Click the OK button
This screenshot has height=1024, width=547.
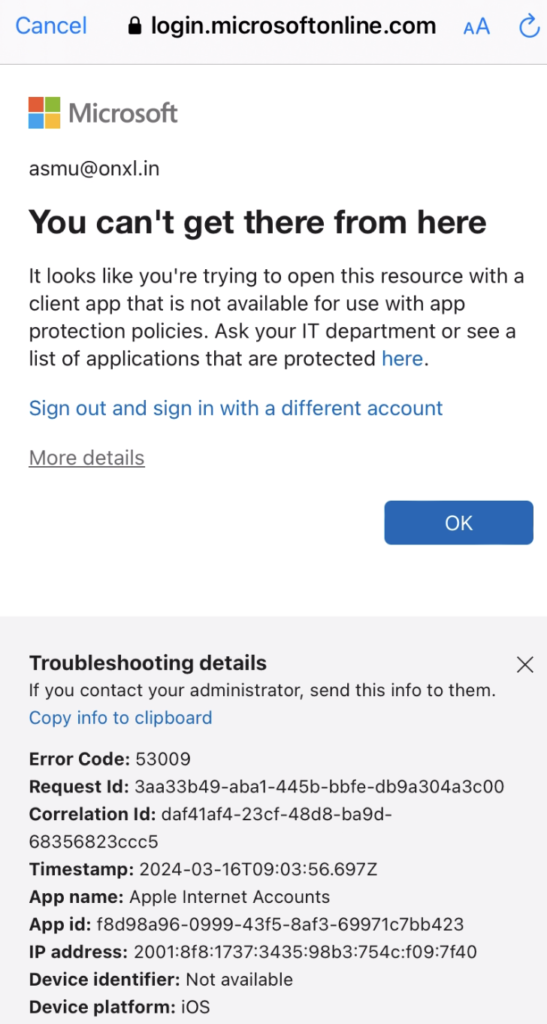458,522
